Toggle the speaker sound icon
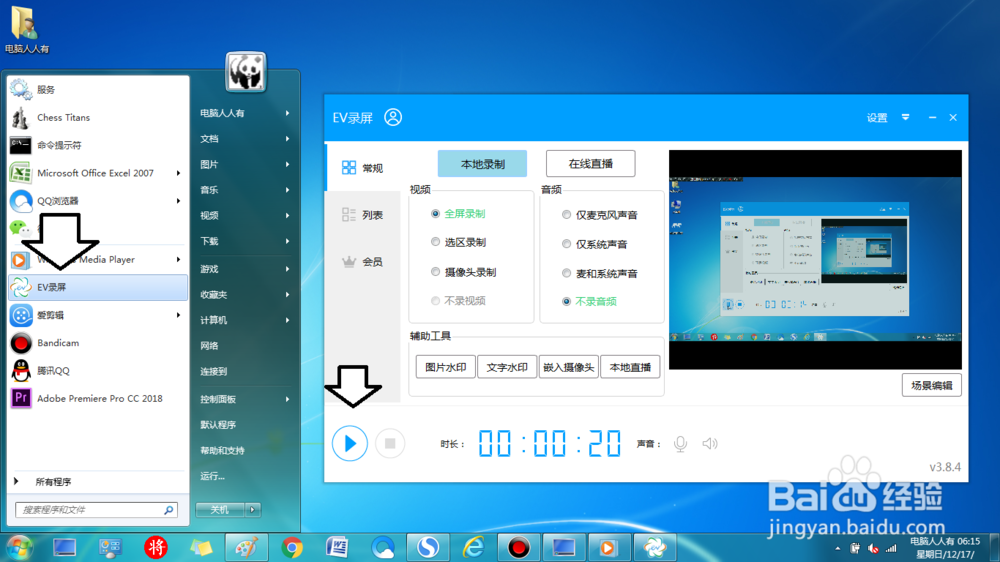 (x=710, y=443)
